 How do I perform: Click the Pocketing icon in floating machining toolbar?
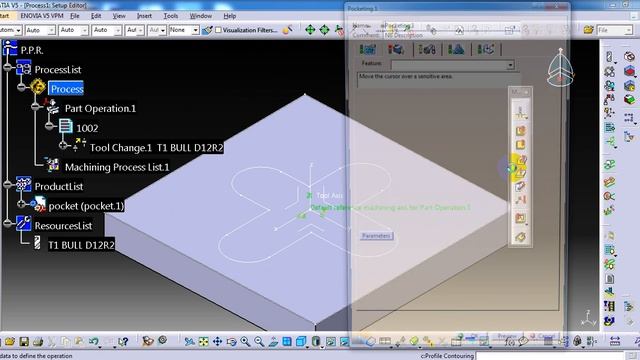coord(520,131)
